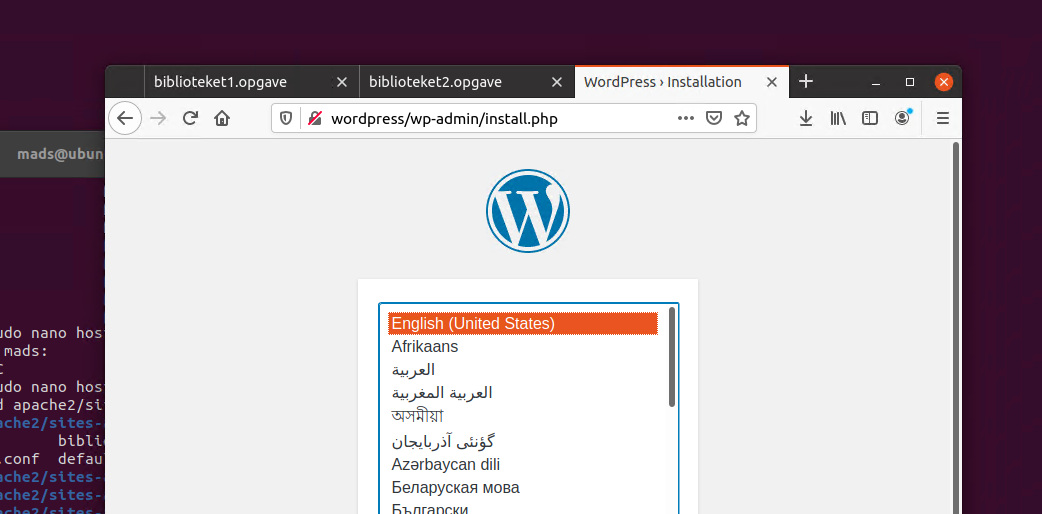Reload the current page
The height and width of the screenshot is (514, 1042).
coord(190,118)
